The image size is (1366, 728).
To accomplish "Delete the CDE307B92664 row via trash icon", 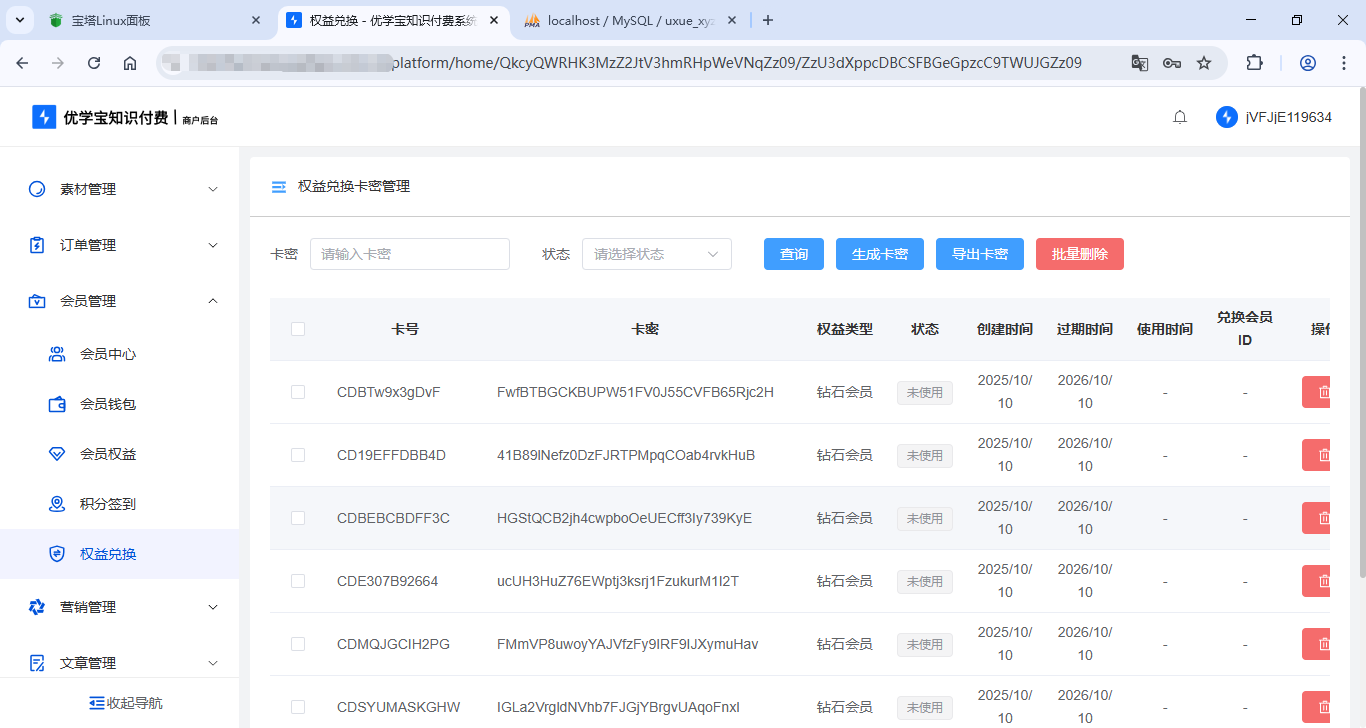I will point(1318,581).
